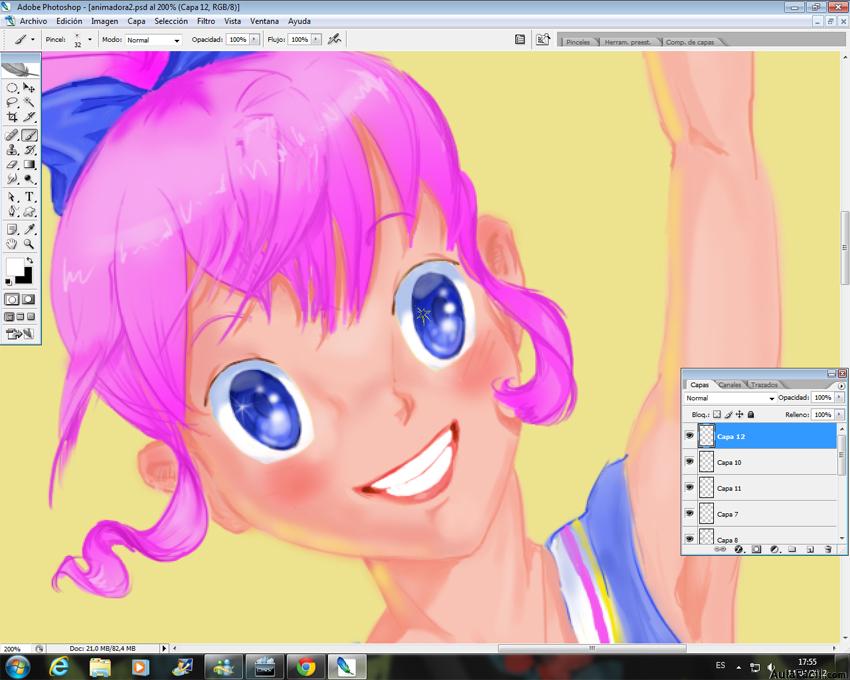Add a layer mask in Layers panel
The height and width of the screenshot is (680, 850).
(x=757, y=549)
